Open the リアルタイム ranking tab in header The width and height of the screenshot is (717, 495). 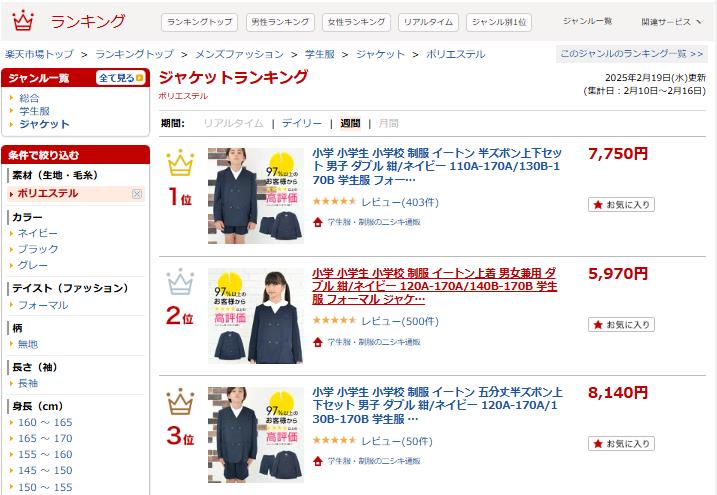pos(428,22)
